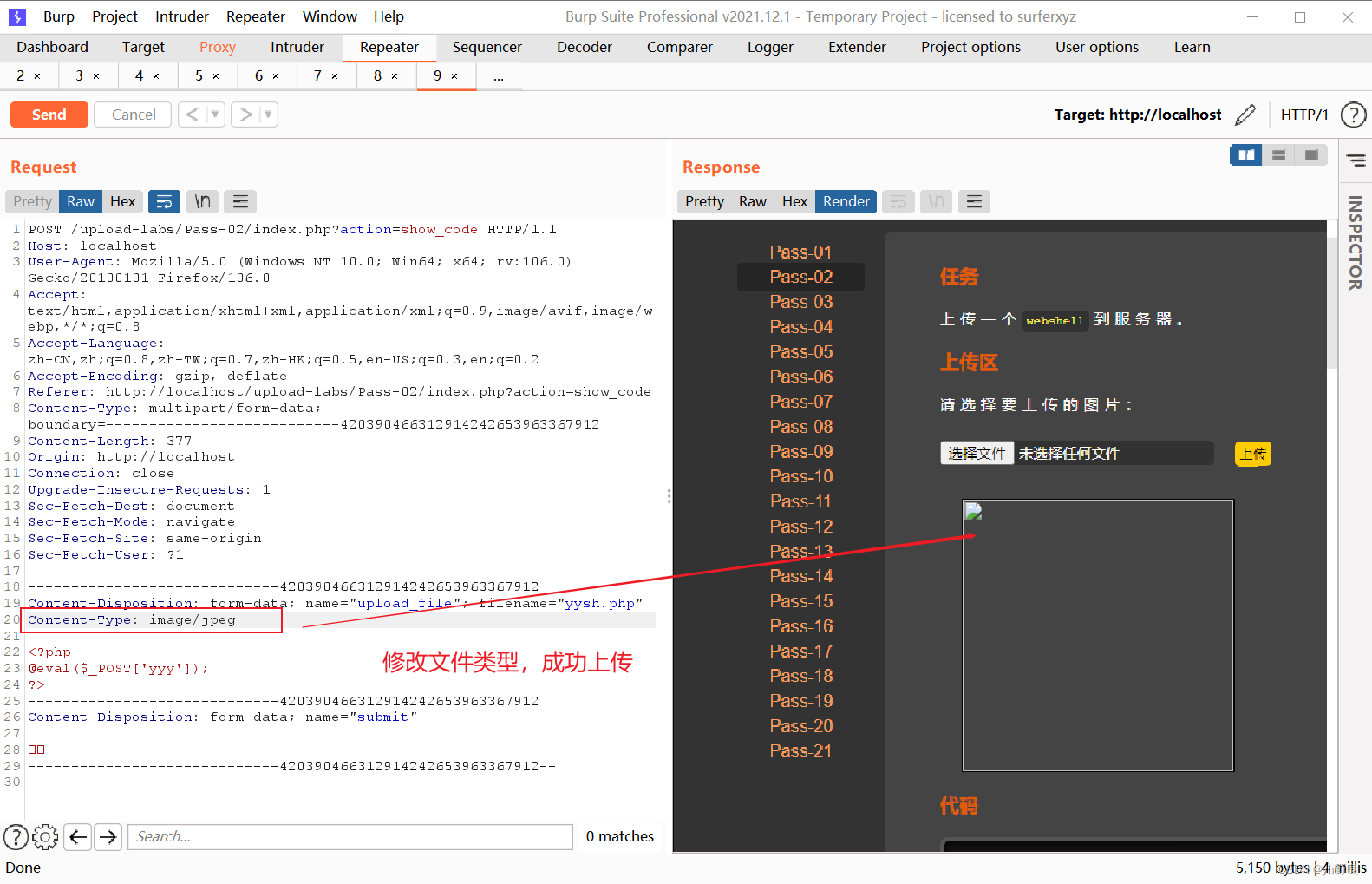Screen dimensions: 1372x884
Task: Select the response Render view
Action: click(x=846, y=201)
